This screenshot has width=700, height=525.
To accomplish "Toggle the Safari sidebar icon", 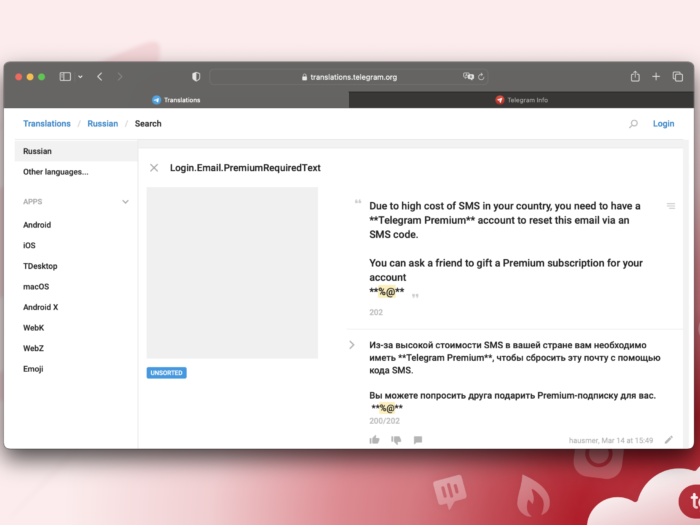I will click(x=65, y=77).
